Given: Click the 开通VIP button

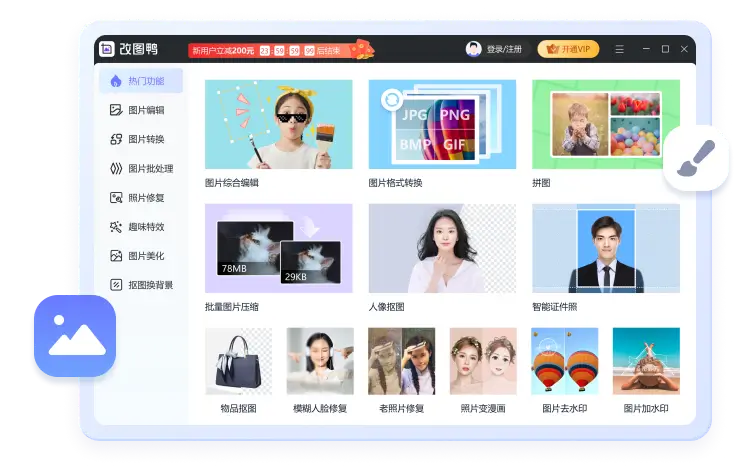Looking at the screenshot, I should (x=568, y=49).
